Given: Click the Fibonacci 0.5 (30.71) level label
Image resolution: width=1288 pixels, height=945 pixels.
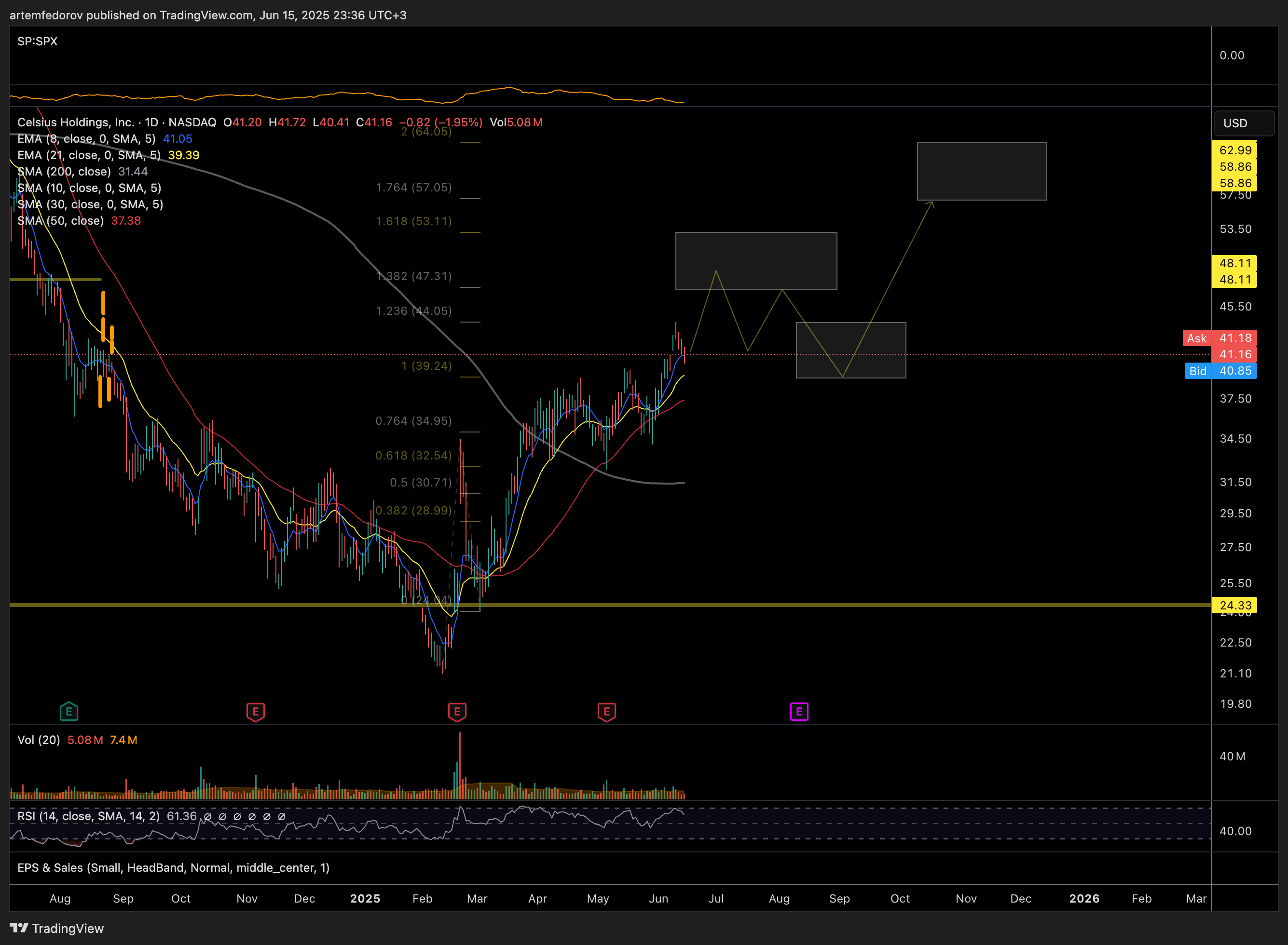Looking at the screenshot, I should pos(421,482).
